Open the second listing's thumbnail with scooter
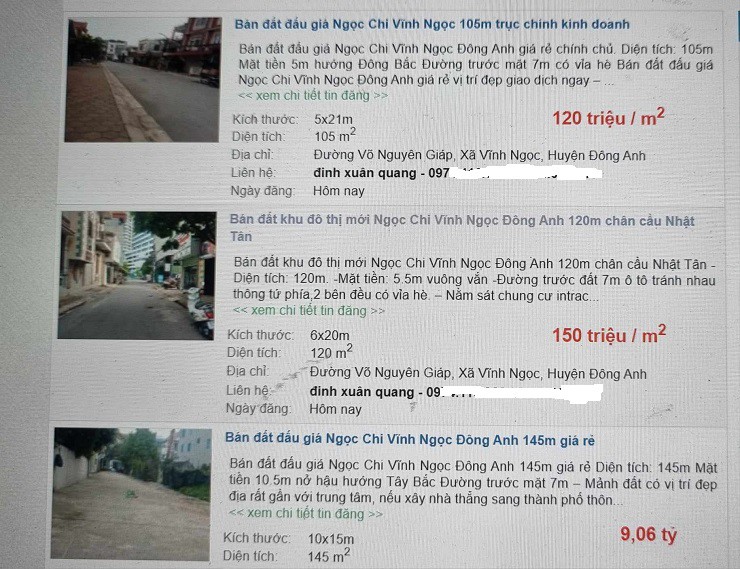 click(137, 275)
